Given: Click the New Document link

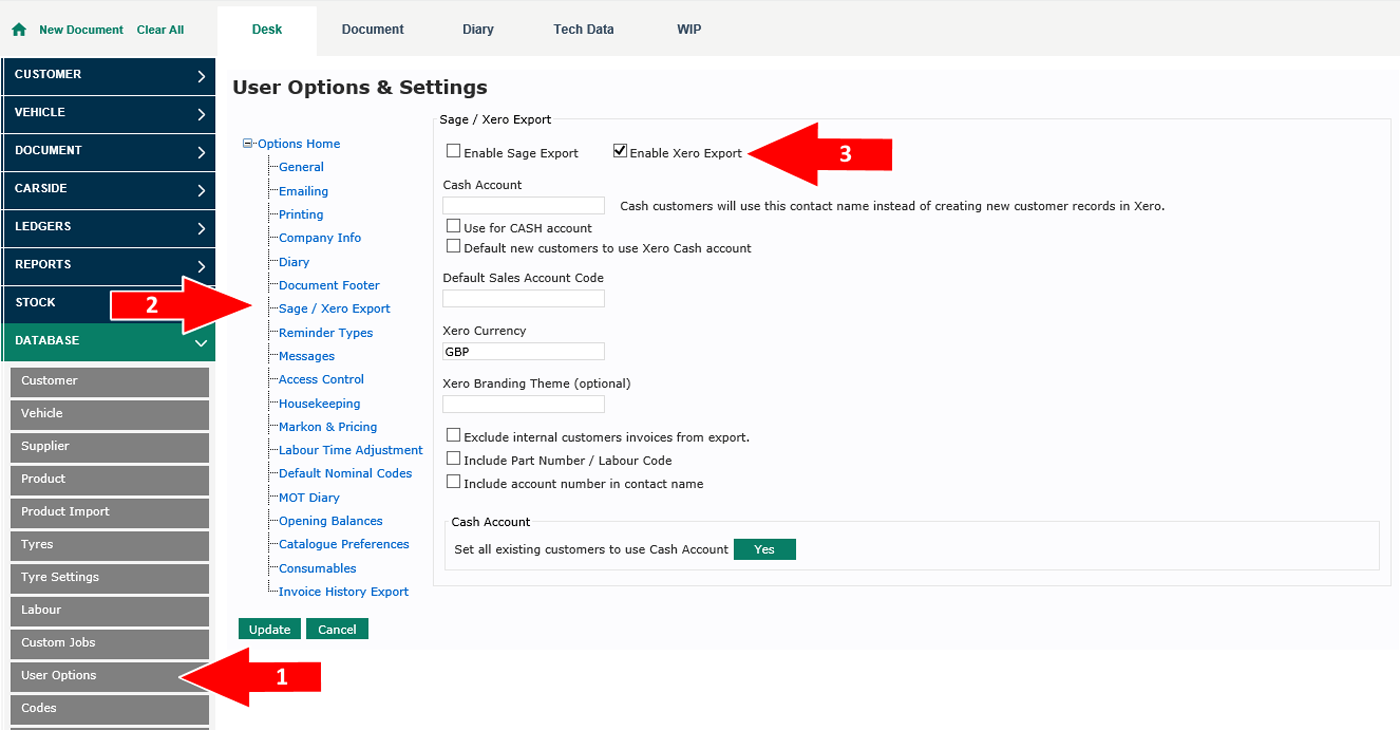Looking at the screenshot, I should tap(81, 30).
